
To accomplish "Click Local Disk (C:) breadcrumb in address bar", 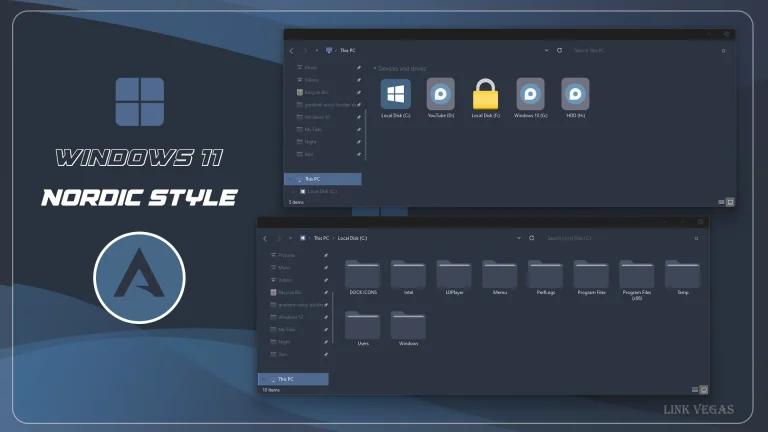I will point(352,238).
